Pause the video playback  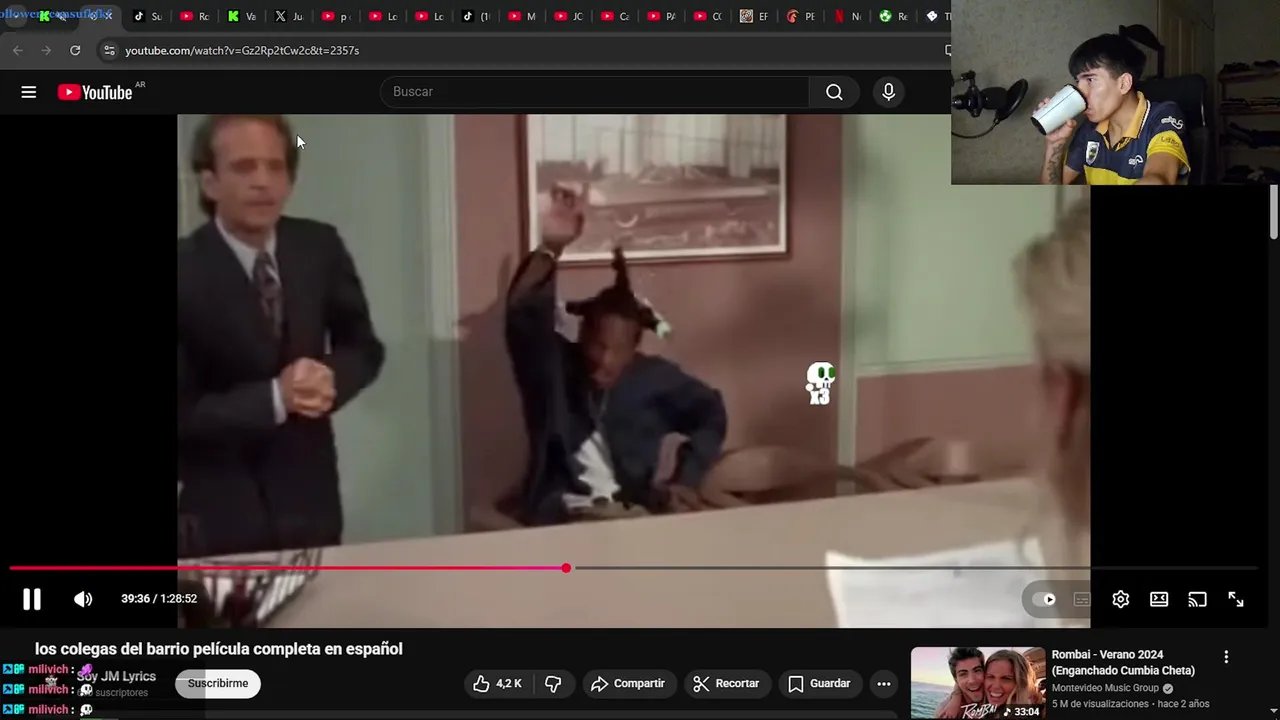[x=32, y=599]
